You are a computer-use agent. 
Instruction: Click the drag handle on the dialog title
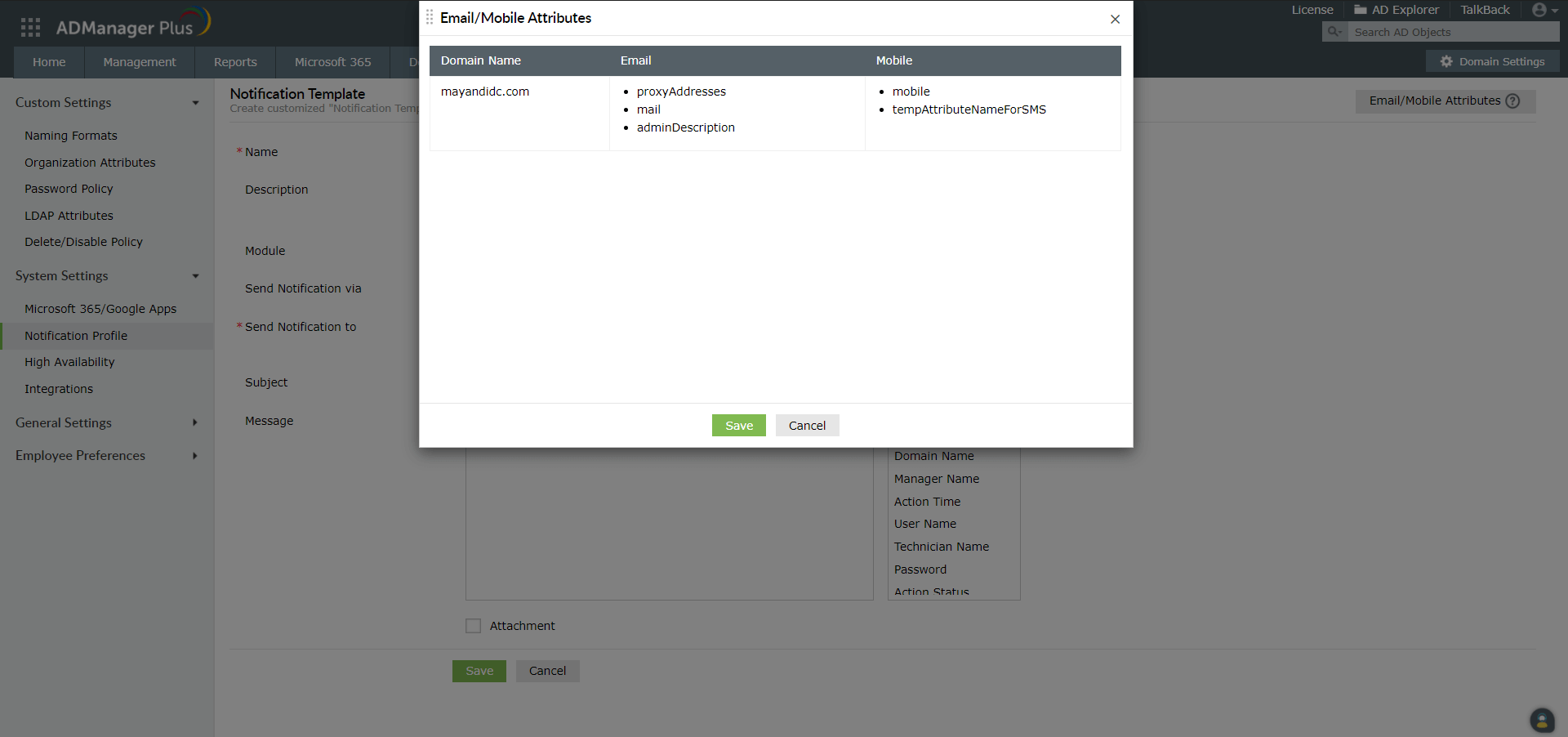point(429,17)
